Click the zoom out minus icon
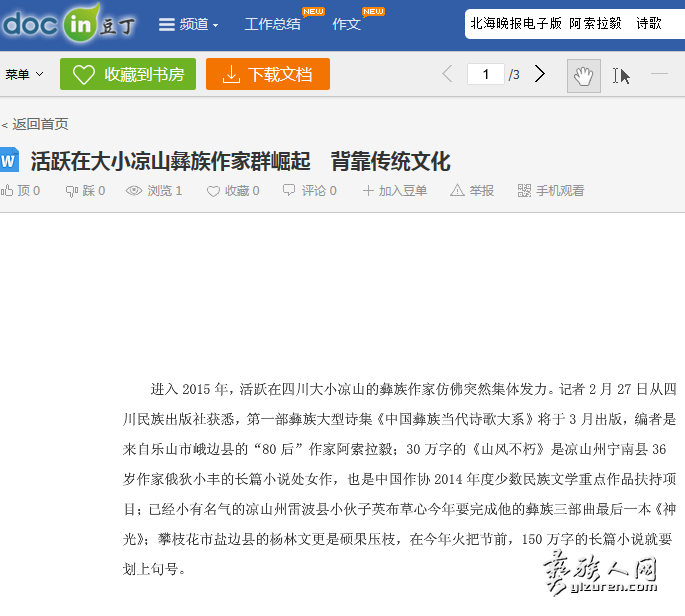 pos(659,73)
